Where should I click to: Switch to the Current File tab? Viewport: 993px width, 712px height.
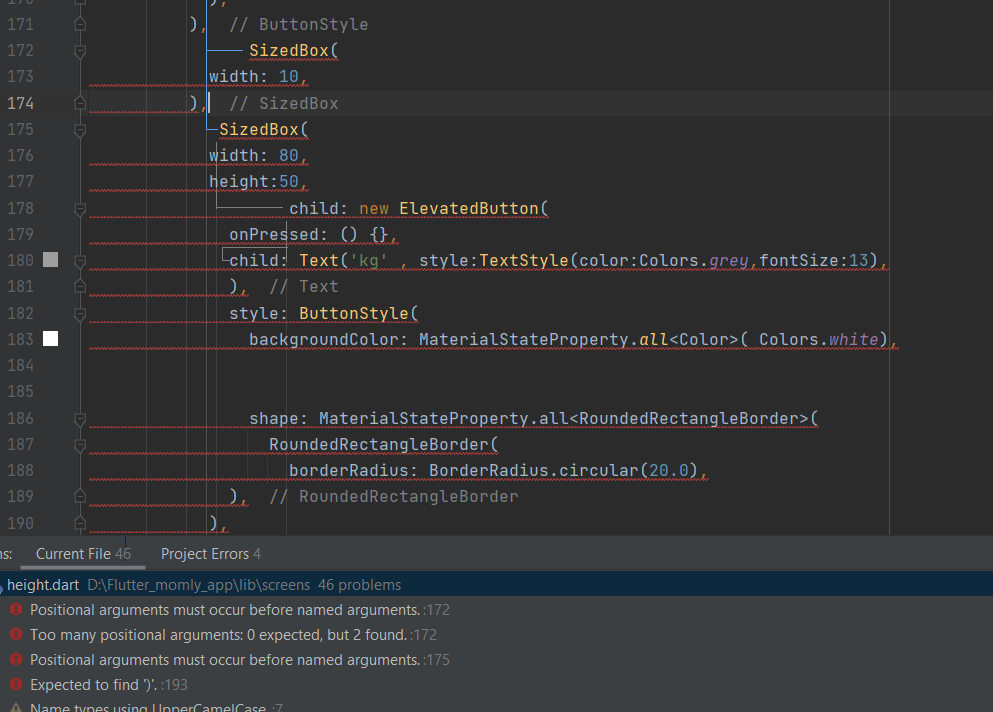tap(83, 554)
